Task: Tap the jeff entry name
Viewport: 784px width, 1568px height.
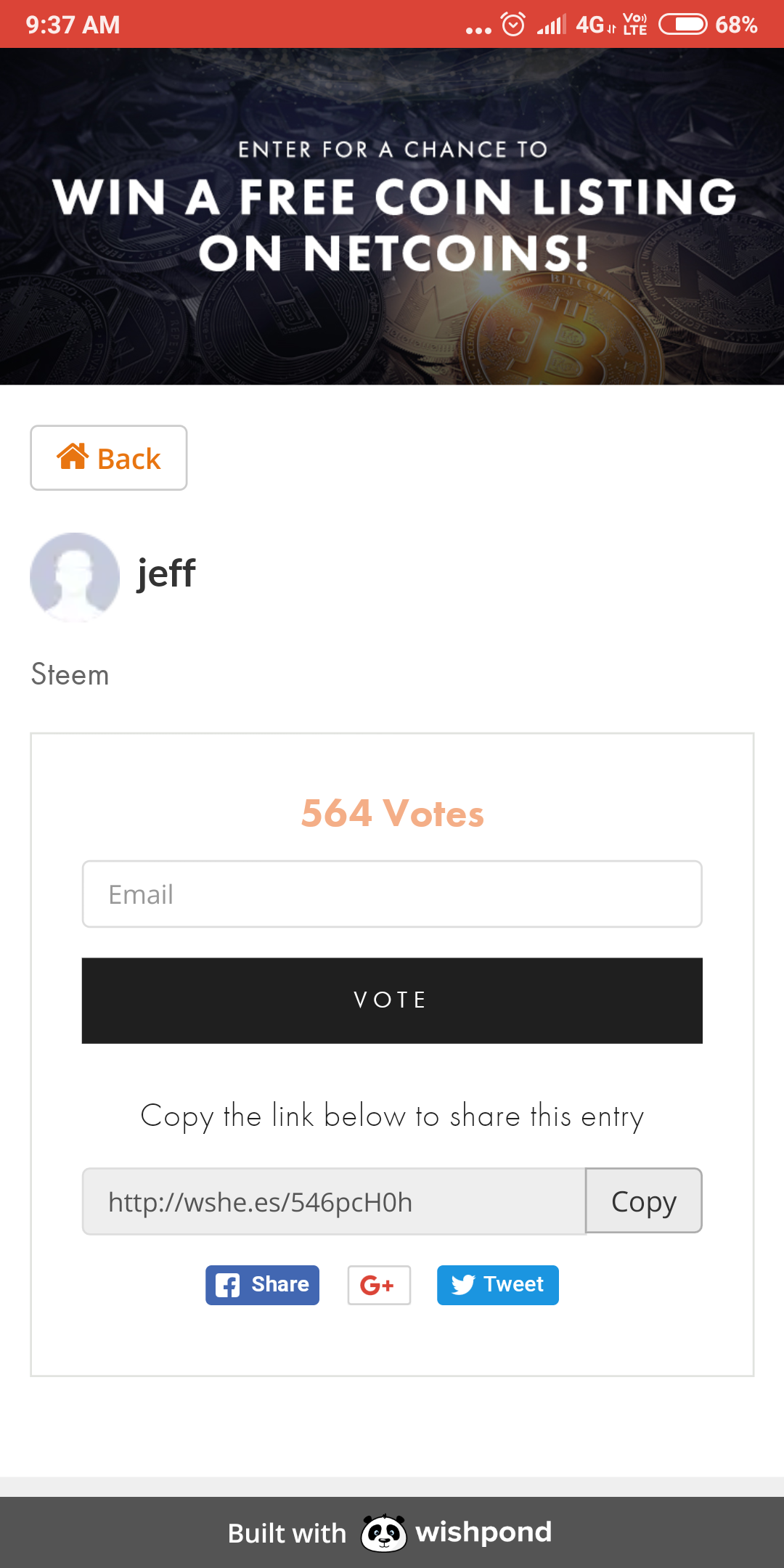Action: (166, 573)
